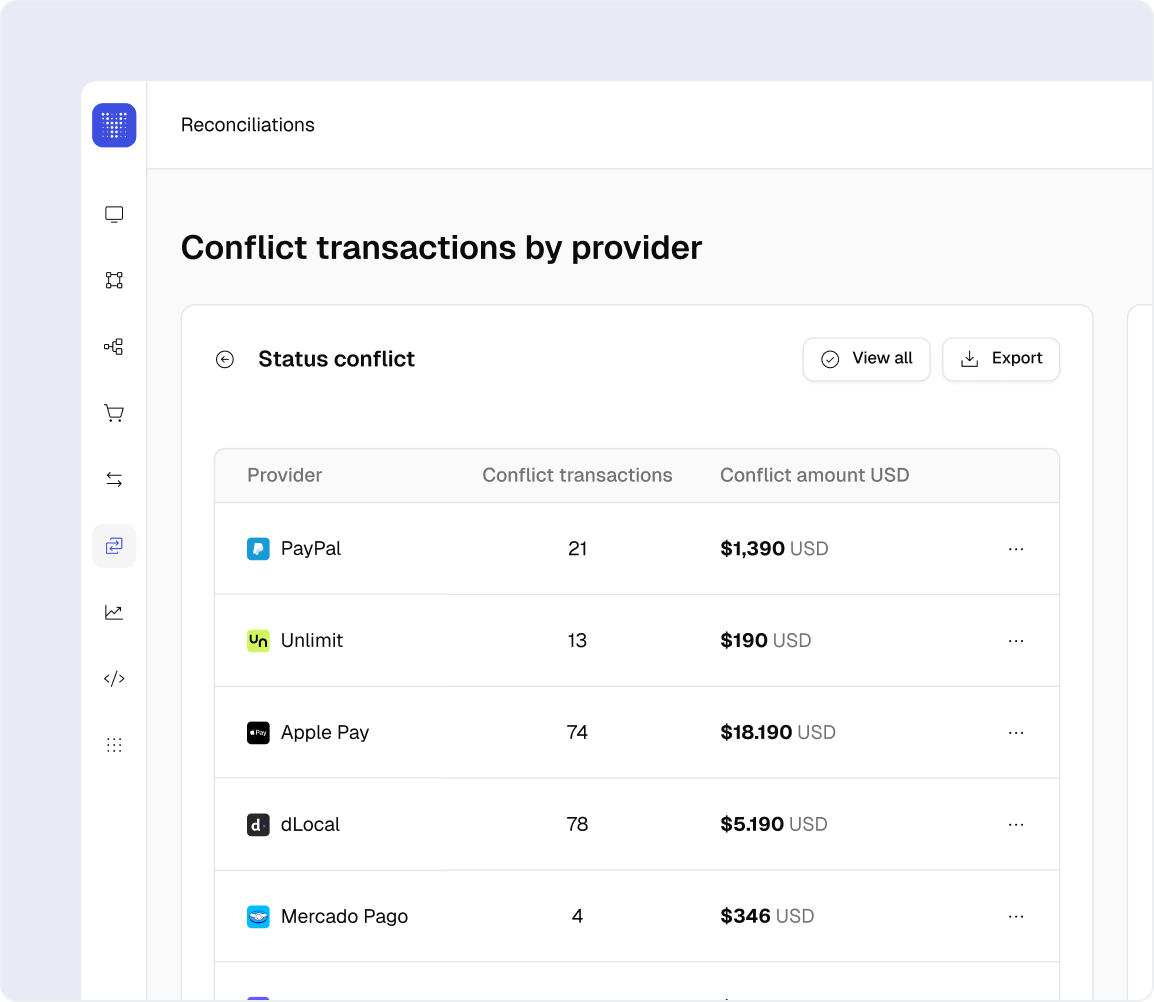Open the shopping cart sidebar icon
The image size is (1154, 1002).
[114, 413]
